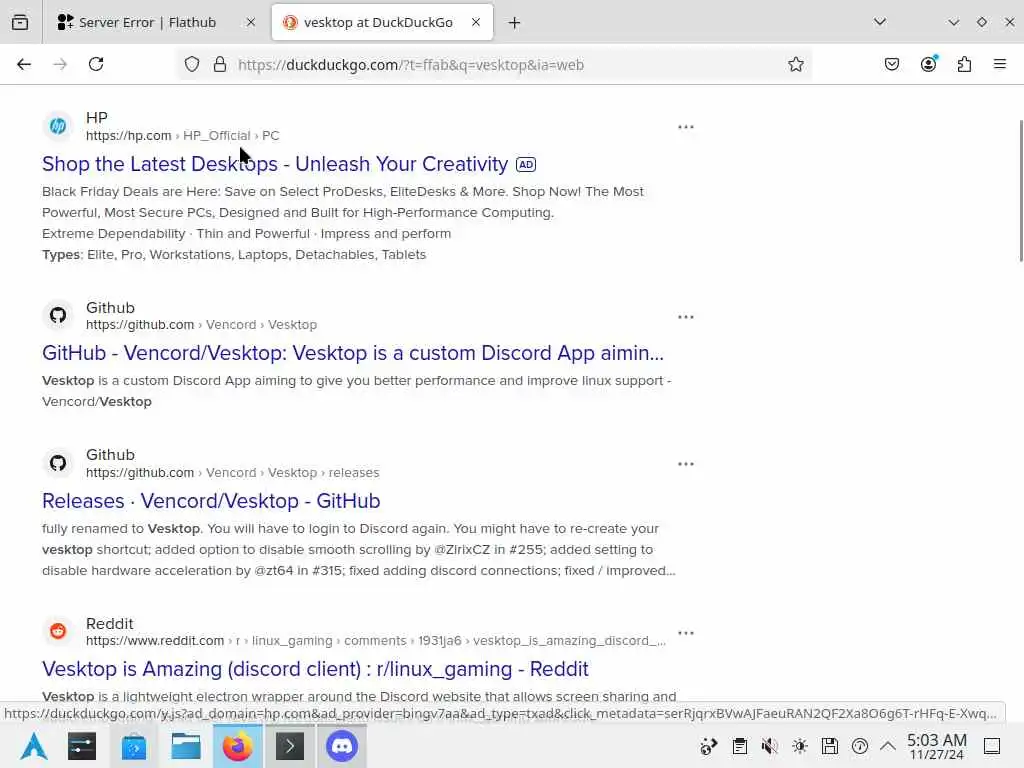Screen dimensions: 1024x768
Task: Expand the list all tabs chevron
Action: coord(880,22)
